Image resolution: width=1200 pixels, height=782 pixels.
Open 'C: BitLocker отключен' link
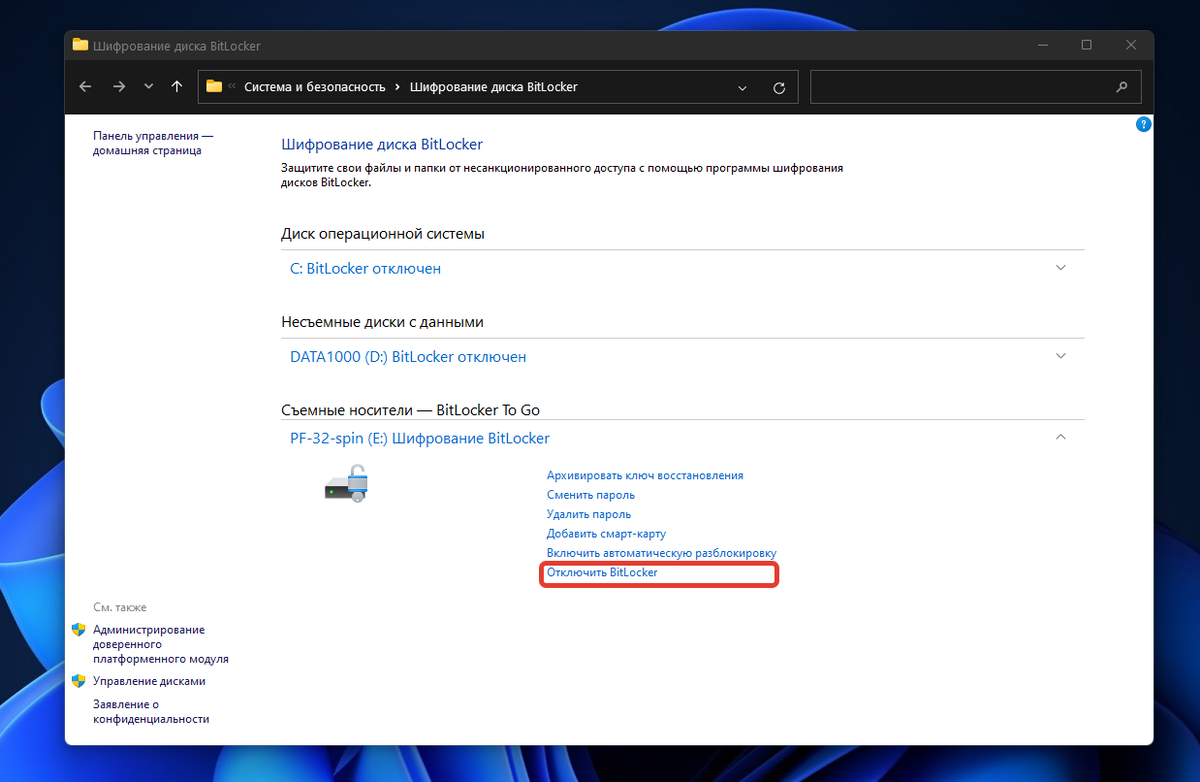[x=365, y=268]
